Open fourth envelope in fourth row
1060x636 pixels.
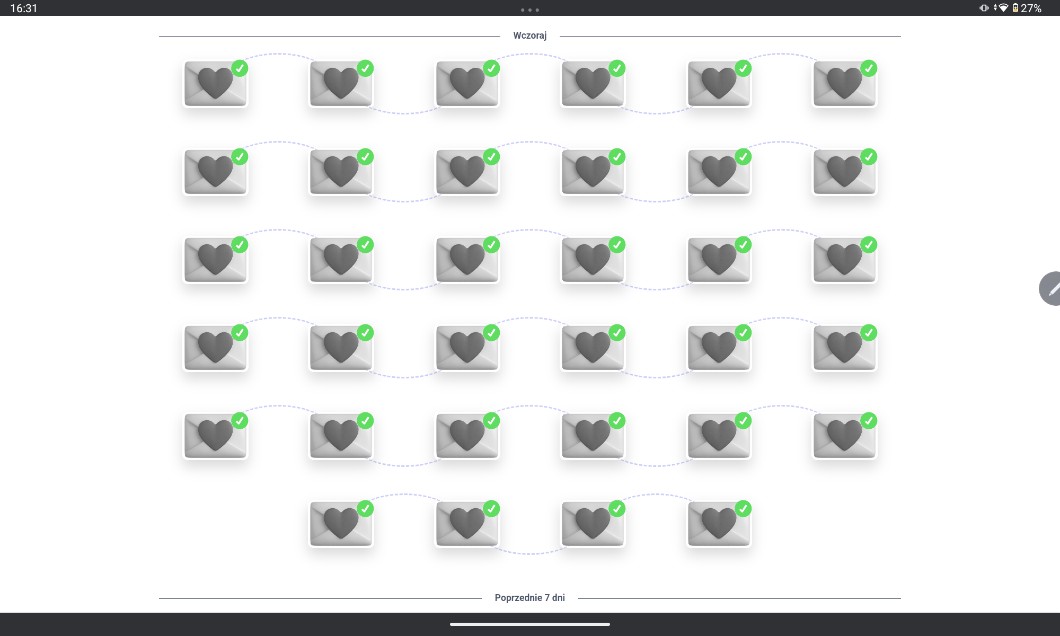pos(592,348)
